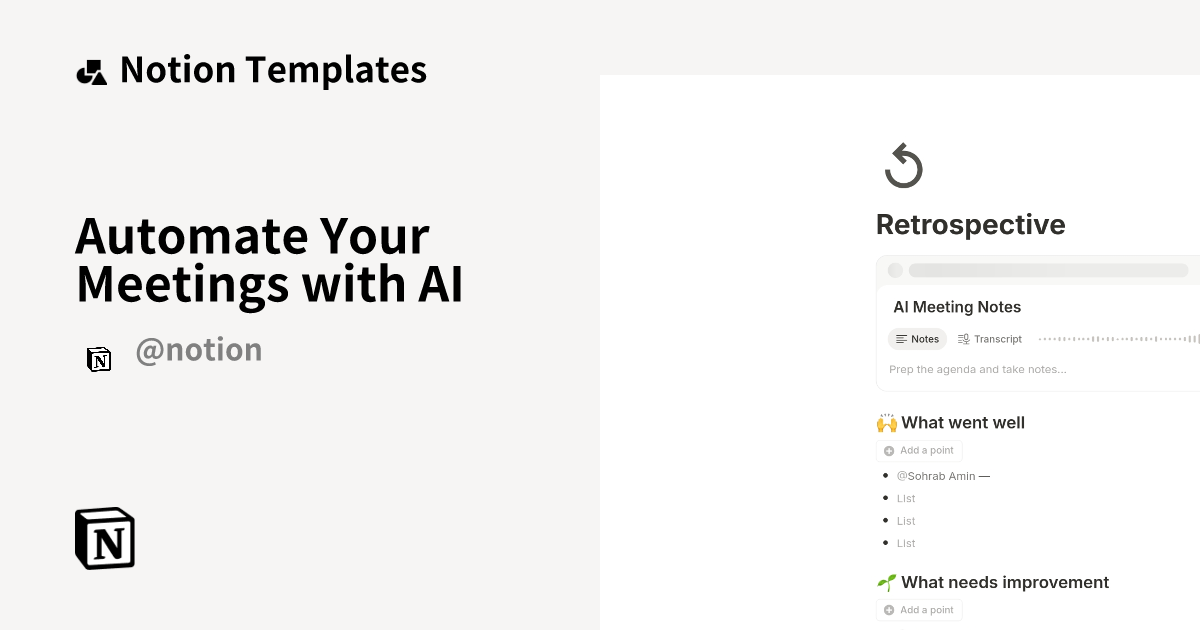This screenshot has height=630, width=1200.
Task: Click the Transcript audio icon
Action: [x=965, y=339]
